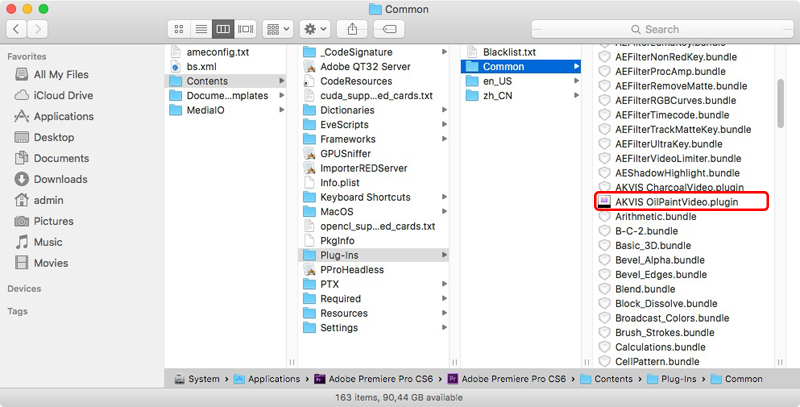Switch to Cover Flow view
This screenshot has height=407, width=800.
pyautogui.click(x=245, y=29)
